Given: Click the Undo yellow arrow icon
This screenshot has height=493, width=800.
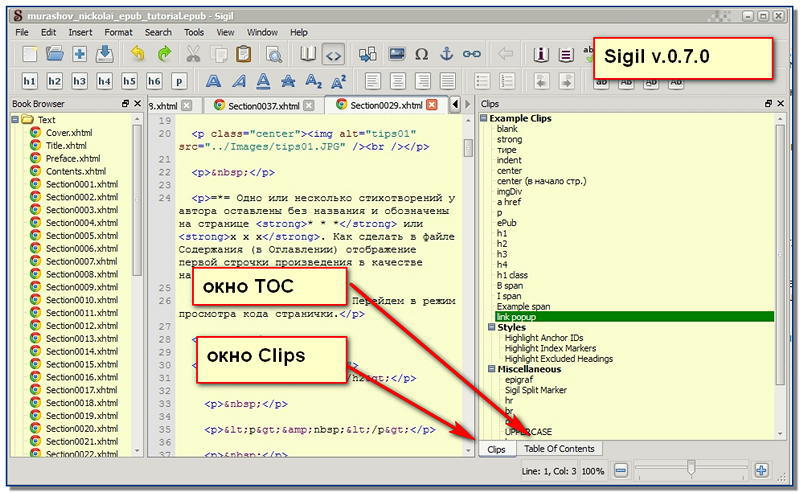Looking at the screenshot, I should [137, 54].
